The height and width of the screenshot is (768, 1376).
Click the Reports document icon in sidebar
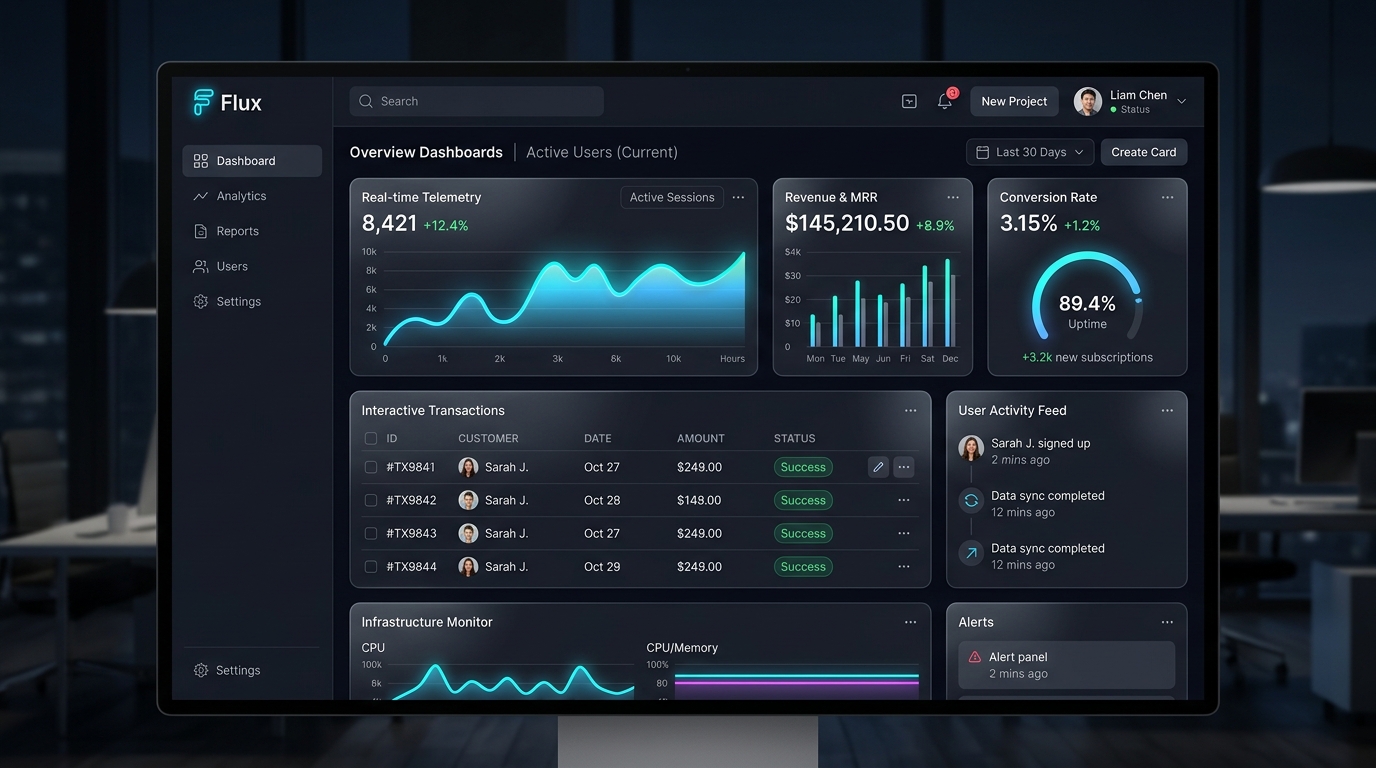[200, 231]
